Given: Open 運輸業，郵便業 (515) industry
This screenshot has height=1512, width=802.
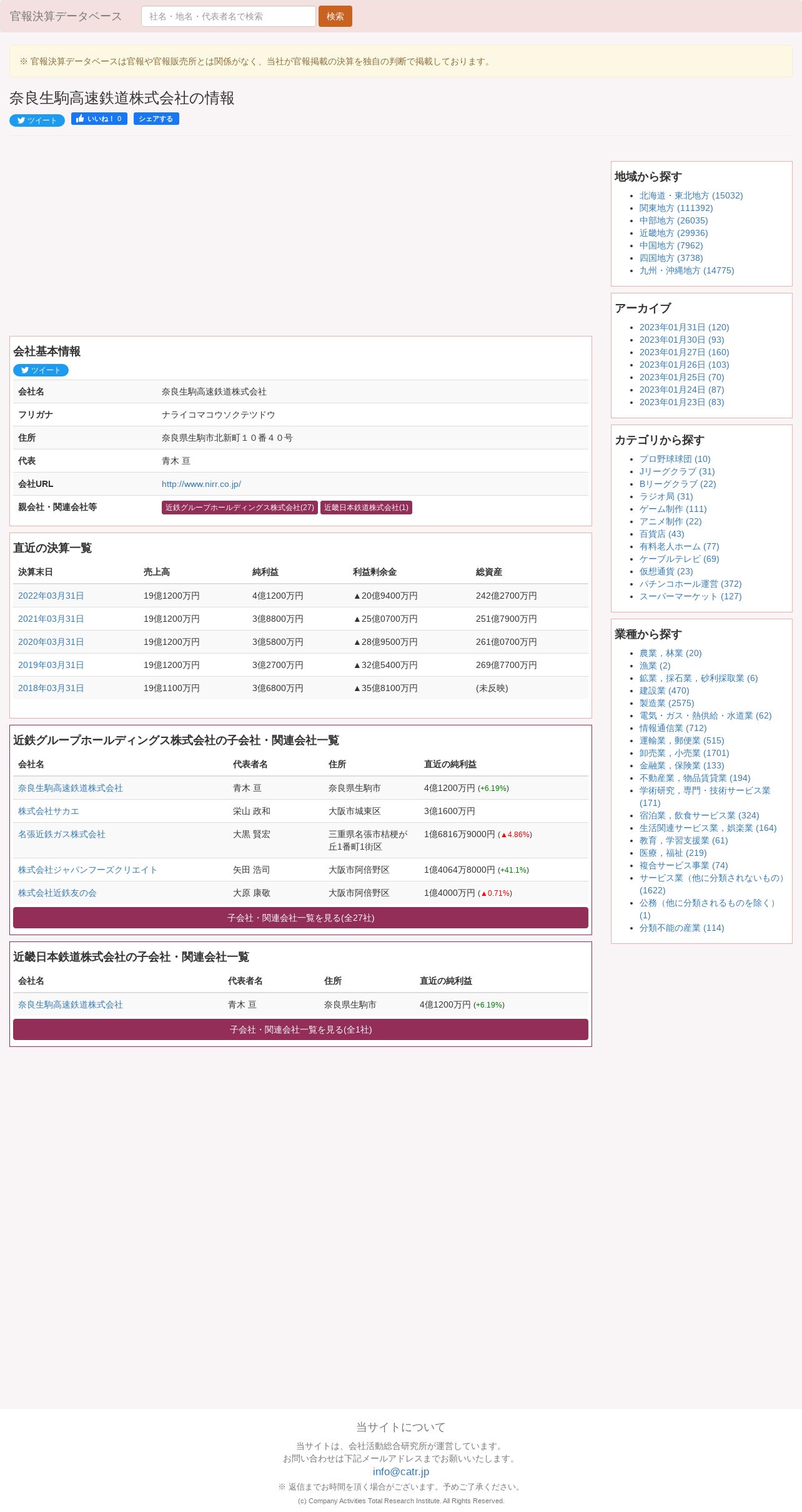Looking at the screenshot, I should pos(681,740).
